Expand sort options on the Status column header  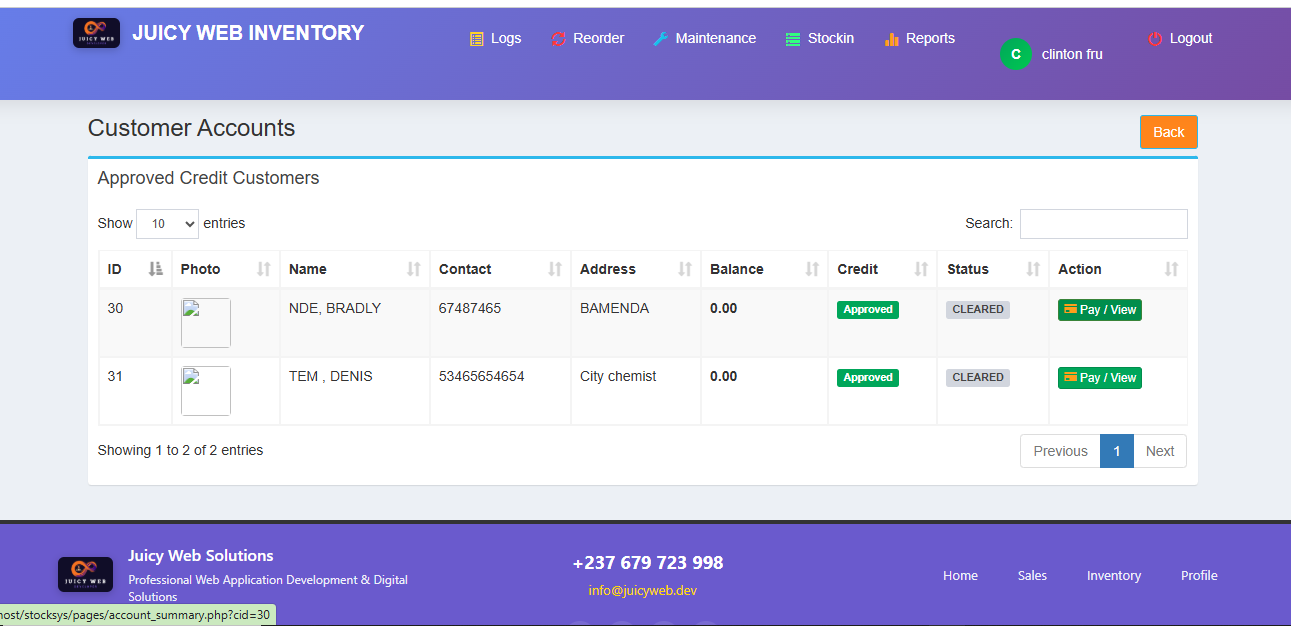tap(1034, 268)
